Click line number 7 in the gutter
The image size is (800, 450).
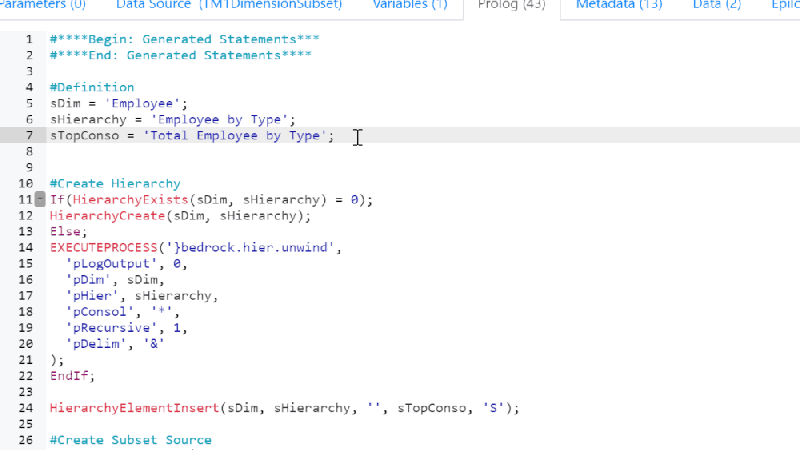pos(29,136)
